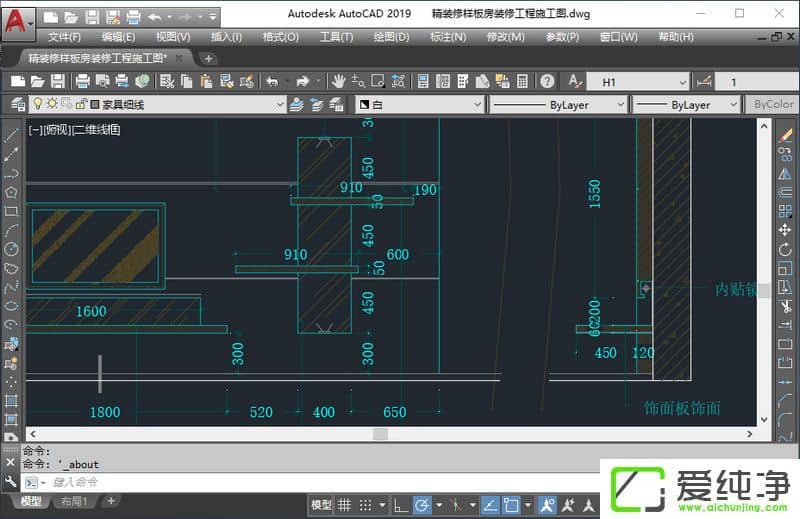Close the 精装修样板房装修工程施工图 drawing tab
Image resolution: width=800 pixels, height=519 pixels.
pyautogui.click(x=179, y=58)
